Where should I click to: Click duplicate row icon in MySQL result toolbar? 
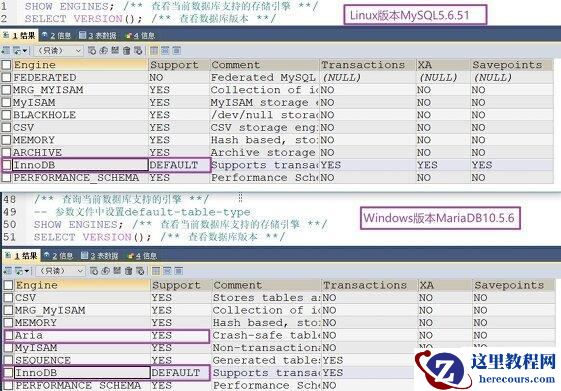[103, 50]
